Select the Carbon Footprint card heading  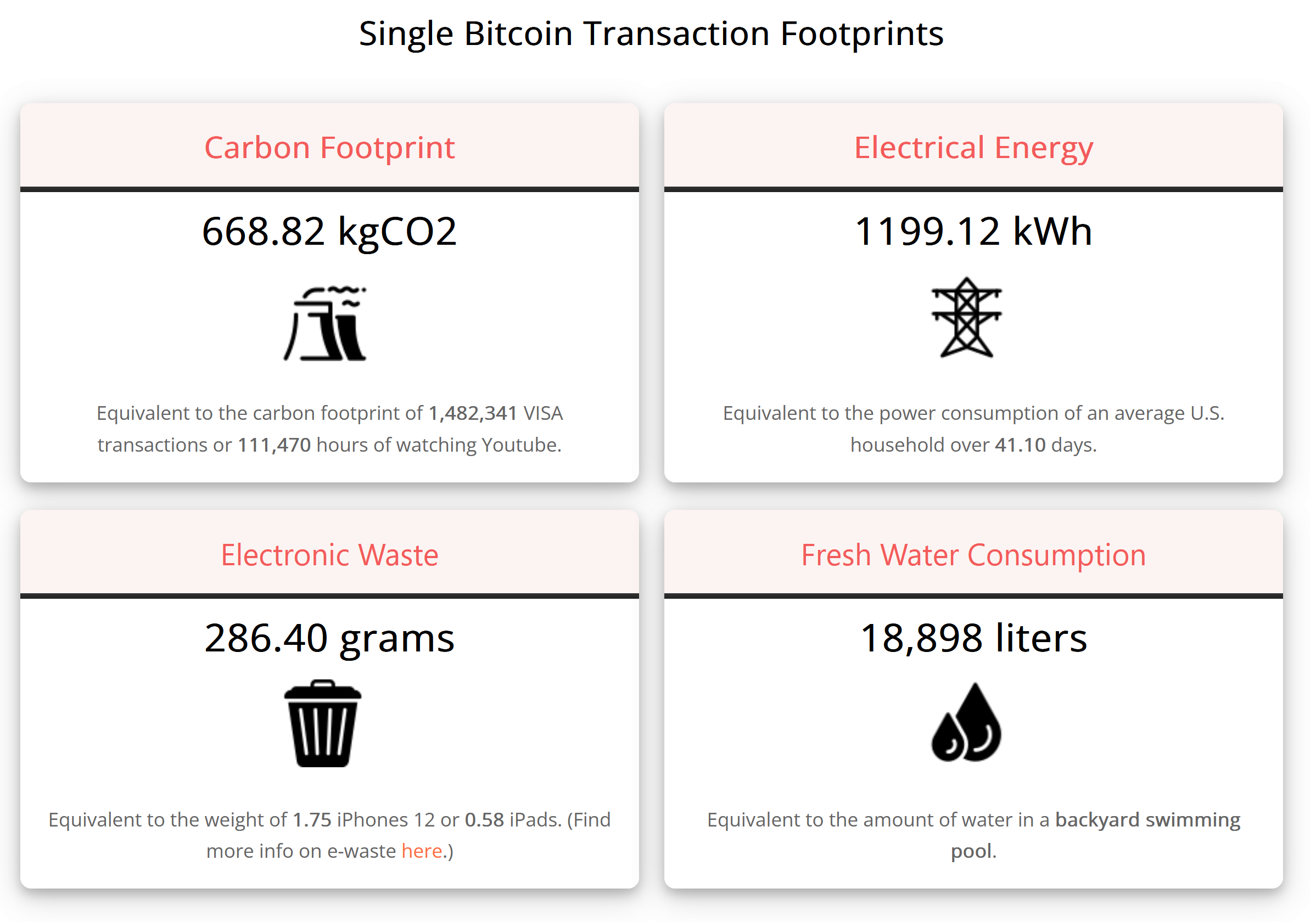(330, 148)
